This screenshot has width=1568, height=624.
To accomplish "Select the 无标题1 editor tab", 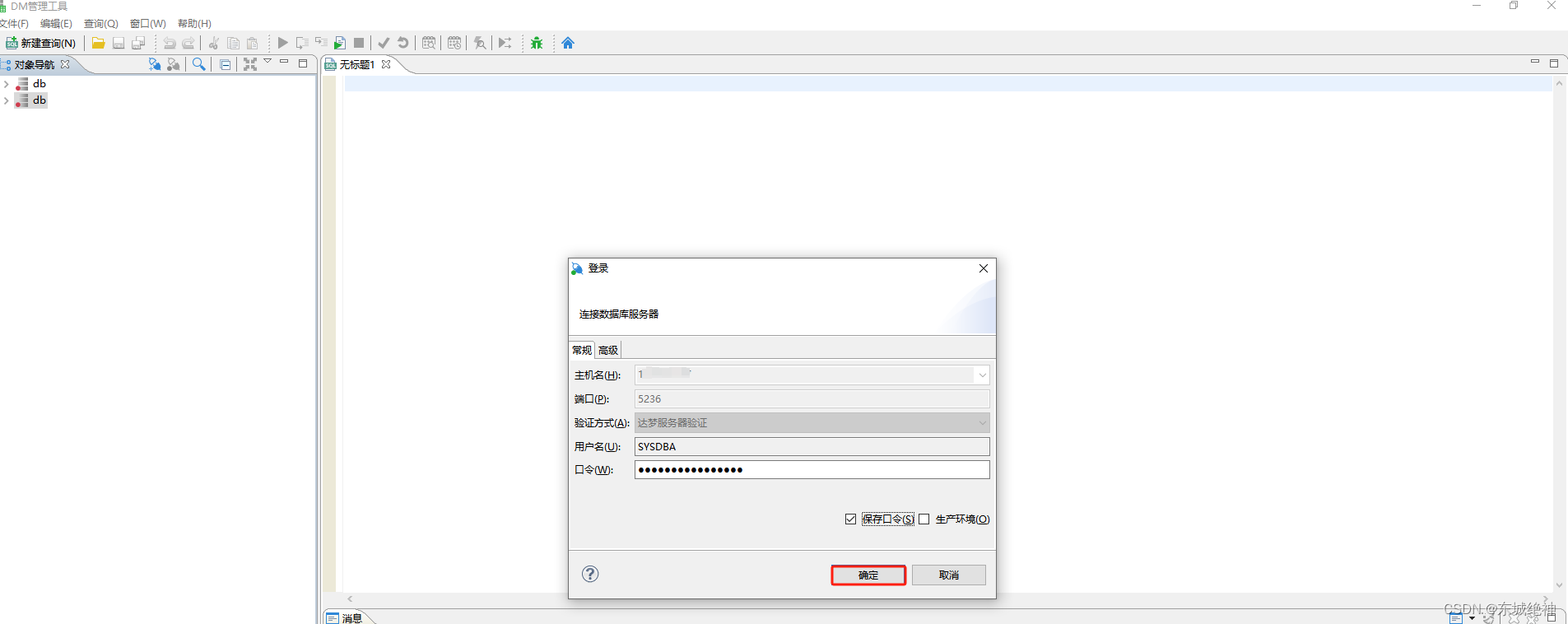I will click(357, 64).
